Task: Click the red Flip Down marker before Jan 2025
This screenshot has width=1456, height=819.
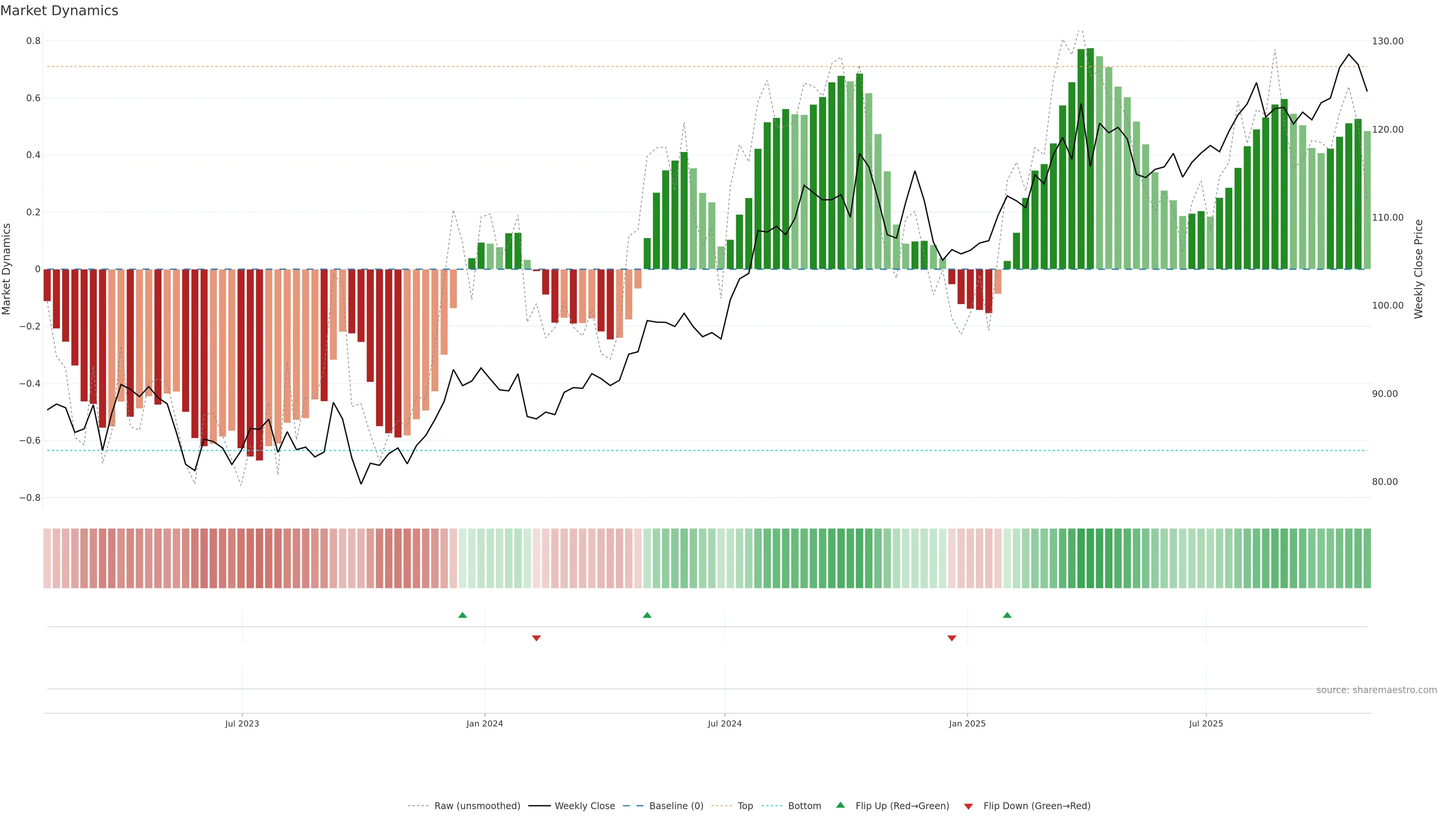Action: (952, 638)
